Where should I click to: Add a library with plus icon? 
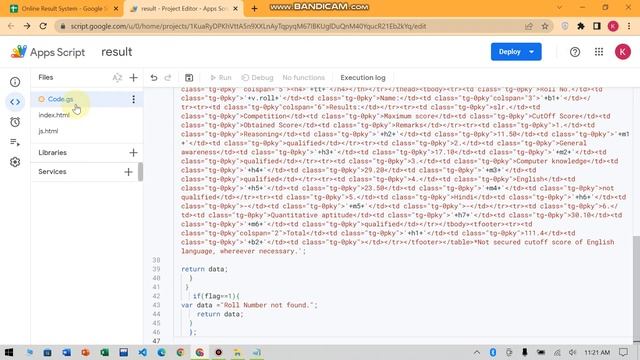pyautogui.click(x=133, y=153)
